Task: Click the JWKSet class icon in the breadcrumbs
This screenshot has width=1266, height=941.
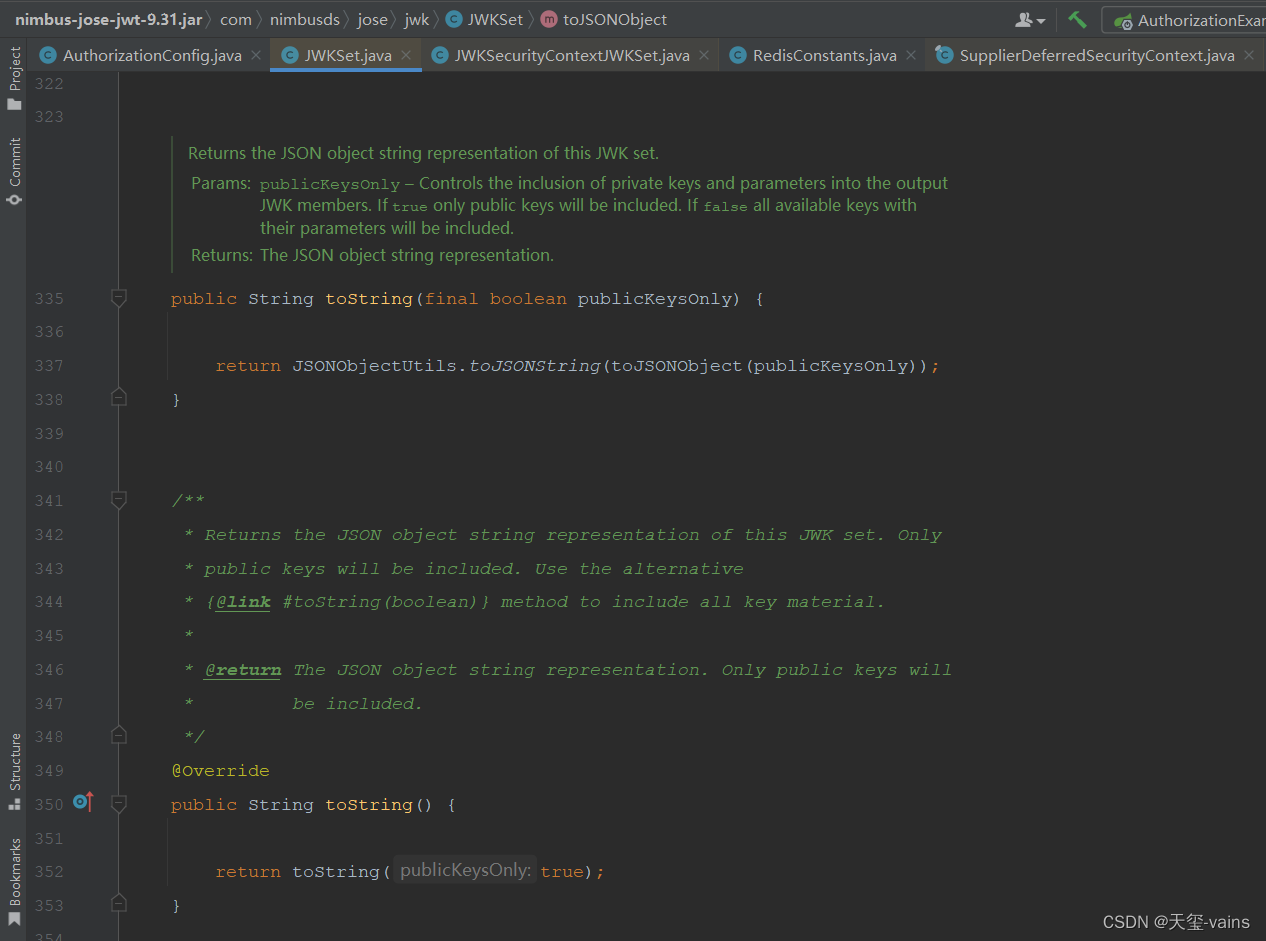Action: [x=451, y=19]
